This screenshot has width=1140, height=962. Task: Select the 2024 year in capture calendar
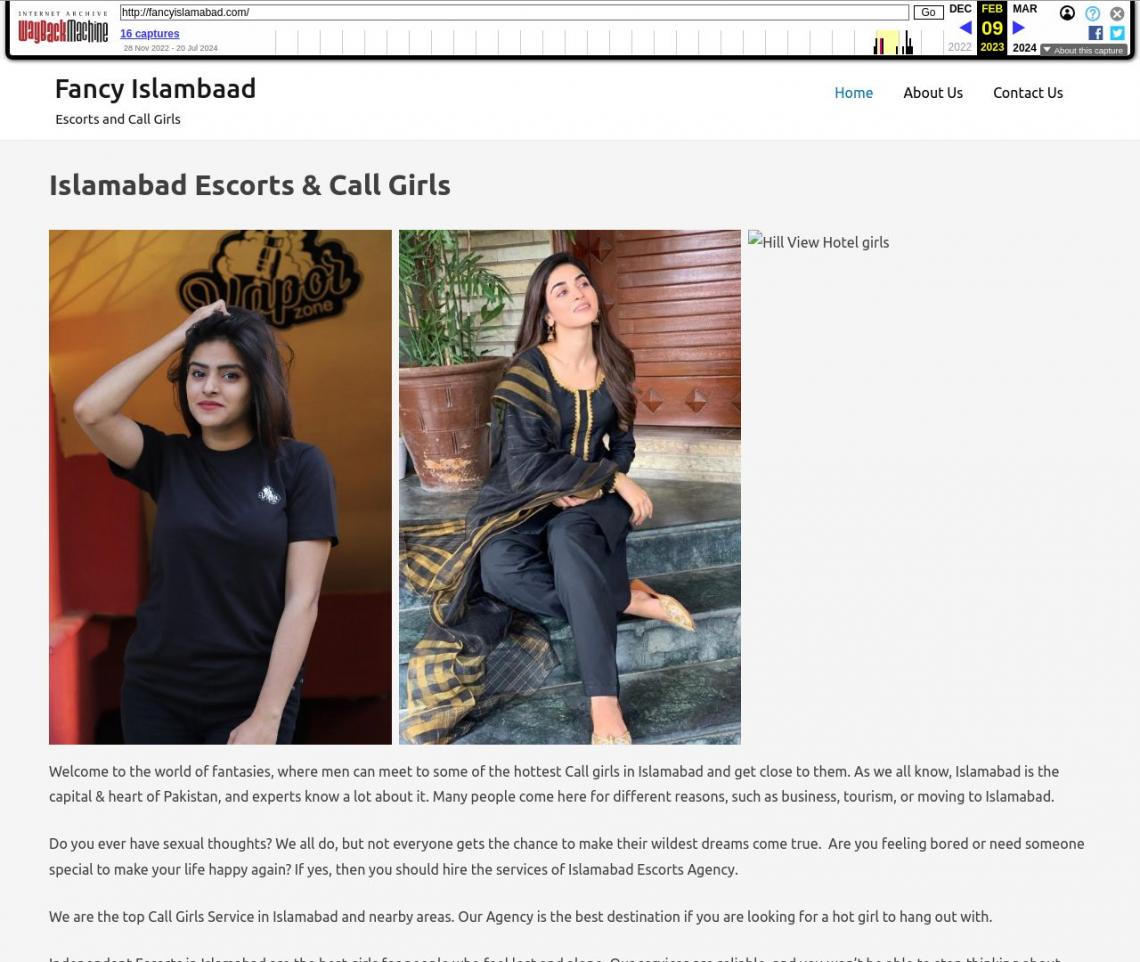coord(1024,47)
